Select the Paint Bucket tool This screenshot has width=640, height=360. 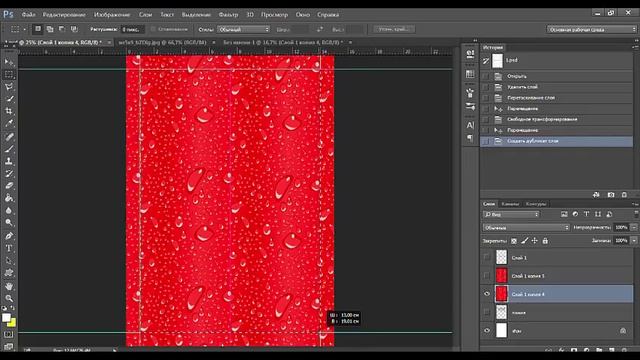(x=9, y=198)
